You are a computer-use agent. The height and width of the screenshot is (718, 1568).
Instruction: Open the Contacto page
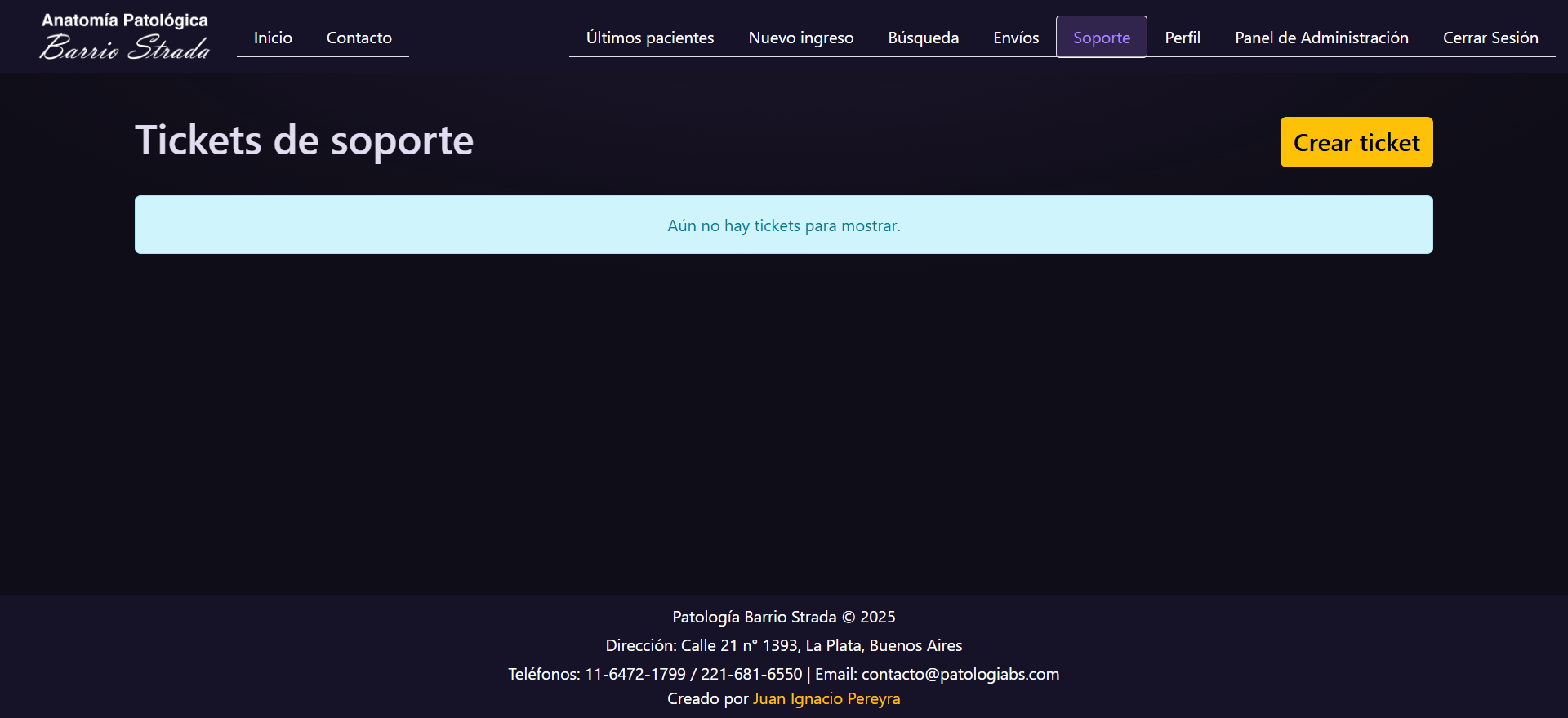359,38
